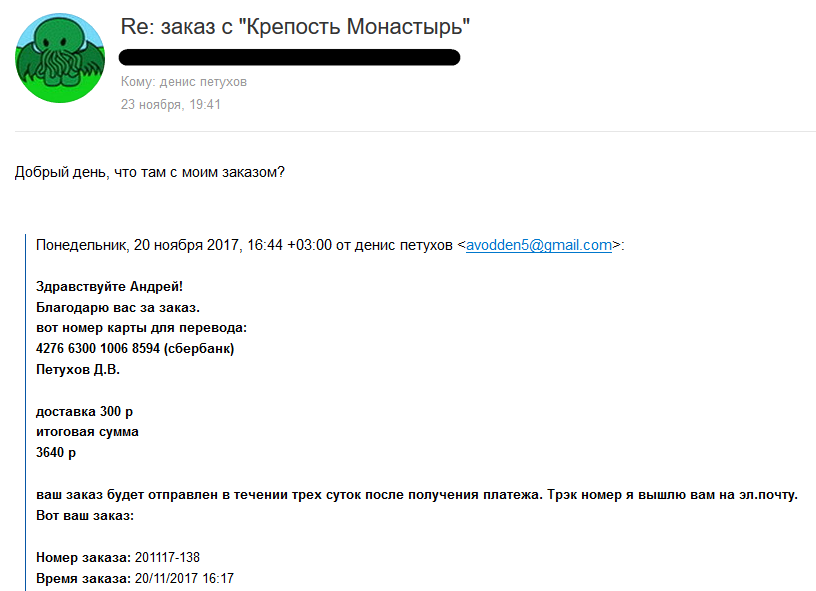Click the line "Благодарю вас за заказ."

pos(118,307)
